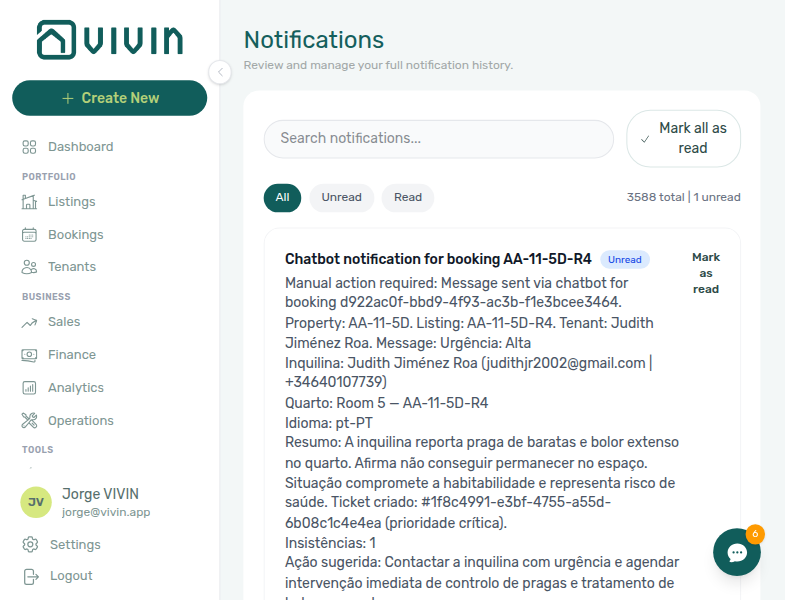
Task: Open Chatbot notification for booking AA-11-5D-R4
Action: click(438, 259)
